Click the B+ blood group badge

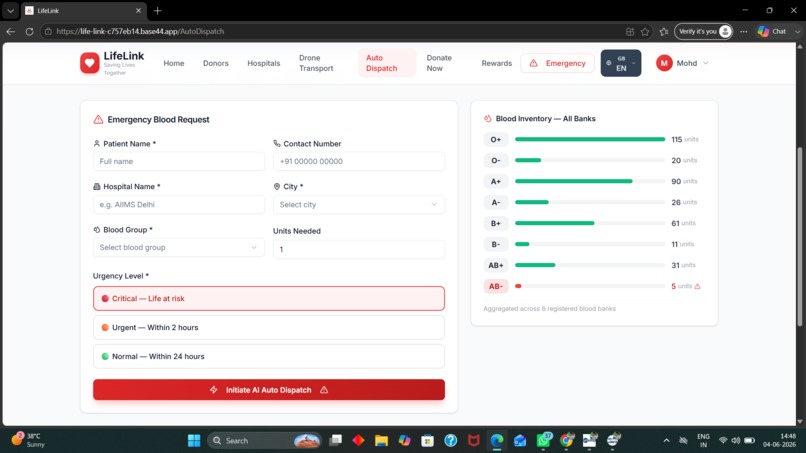[496, 223]
